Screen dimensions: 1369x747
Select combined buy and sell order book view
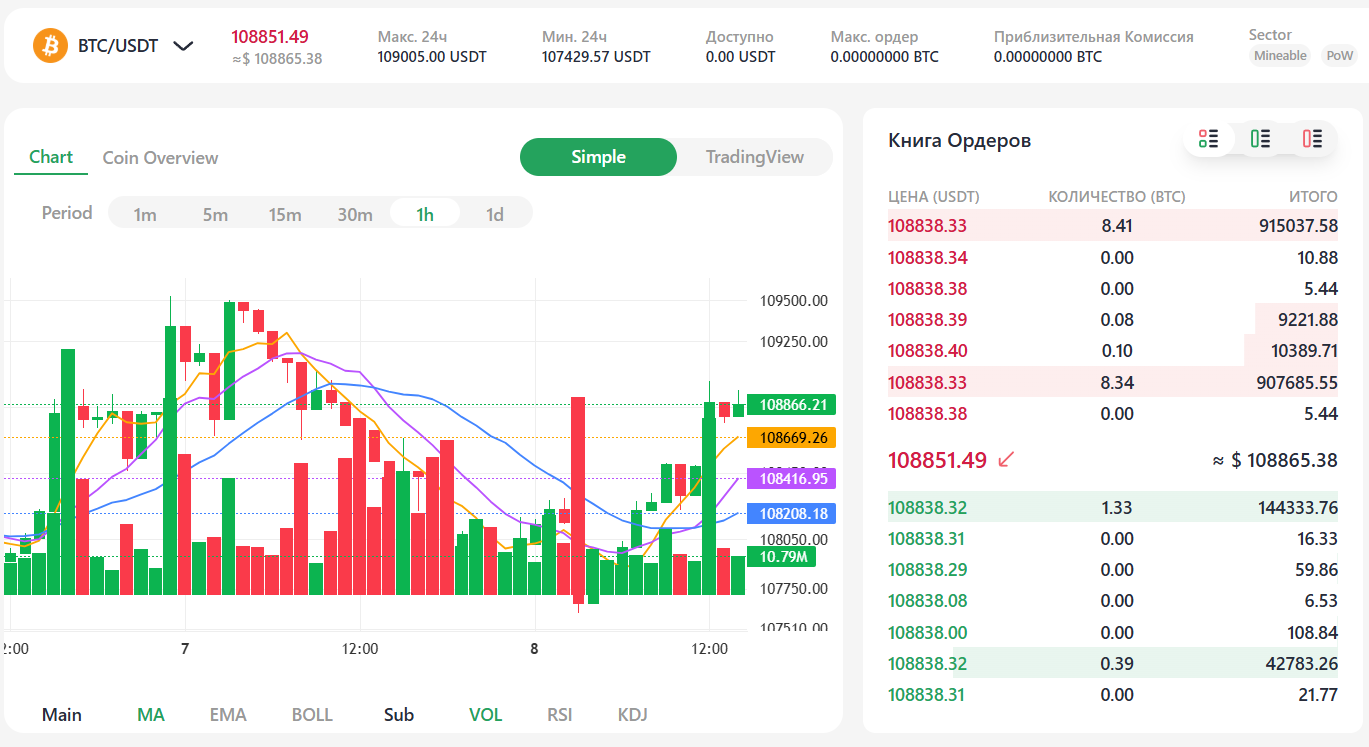coord(1208,139)
